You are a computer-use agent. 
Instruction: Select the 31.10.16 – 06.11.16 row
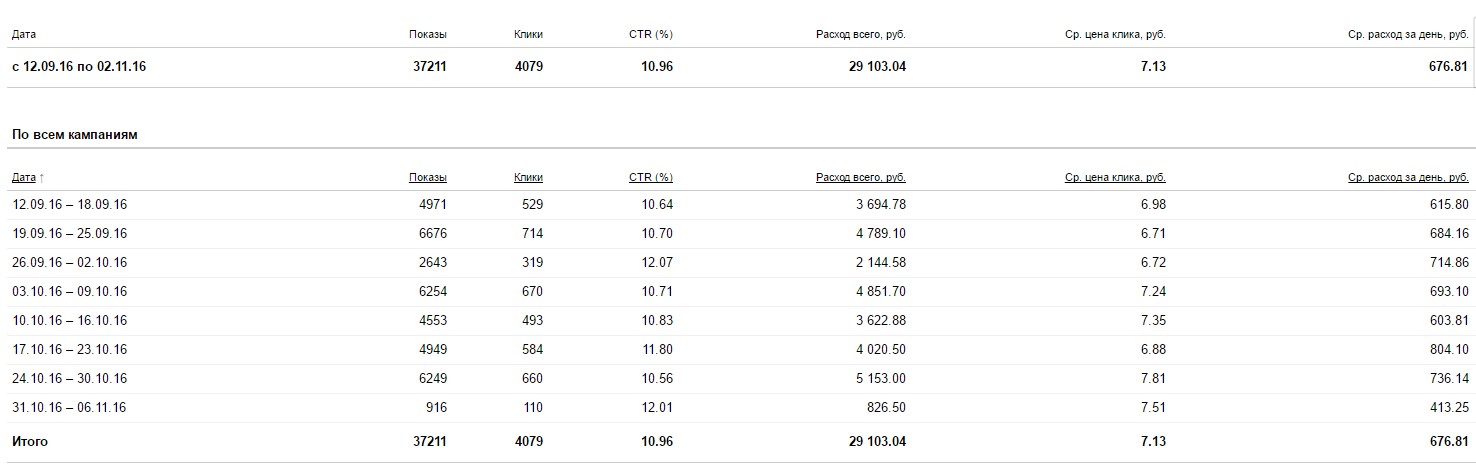(x=741, y=408)
